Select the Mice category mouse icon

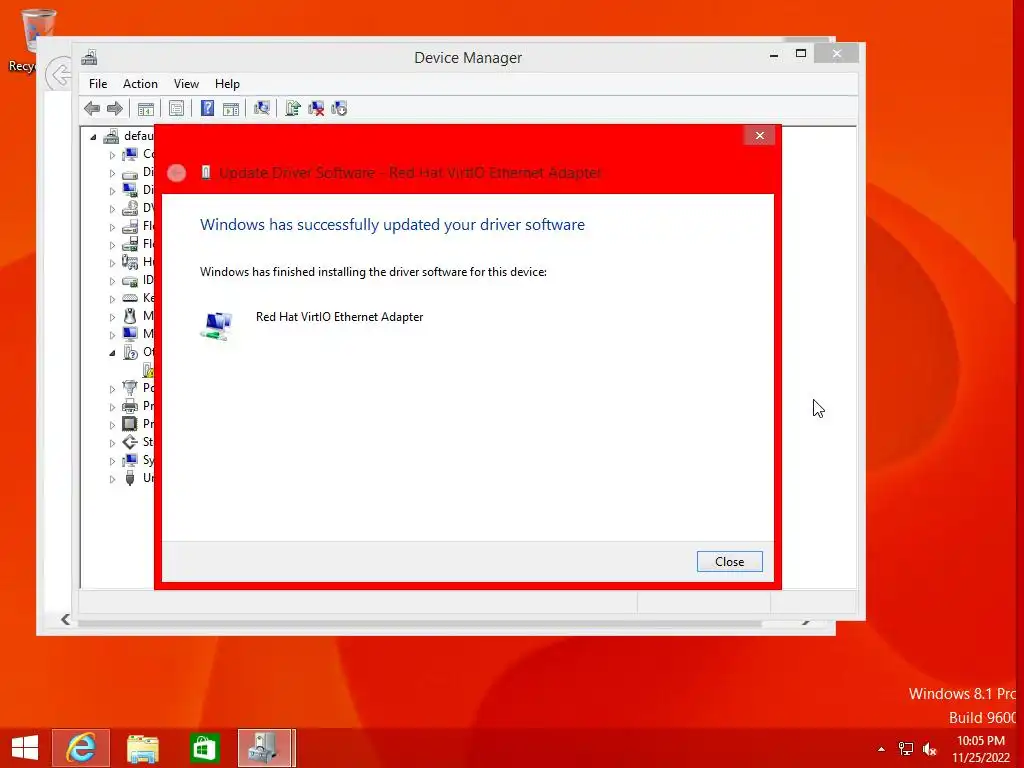(130, 316)
